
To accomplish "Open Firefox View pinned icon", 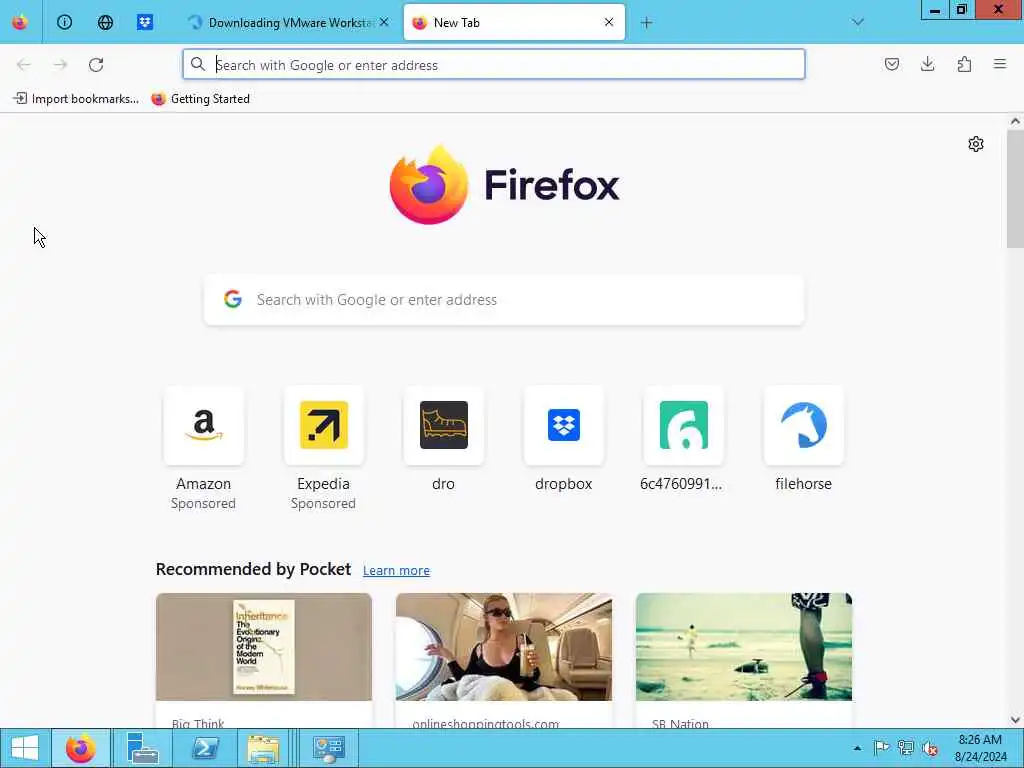I will pyautogui.click(x=20, y=22).
